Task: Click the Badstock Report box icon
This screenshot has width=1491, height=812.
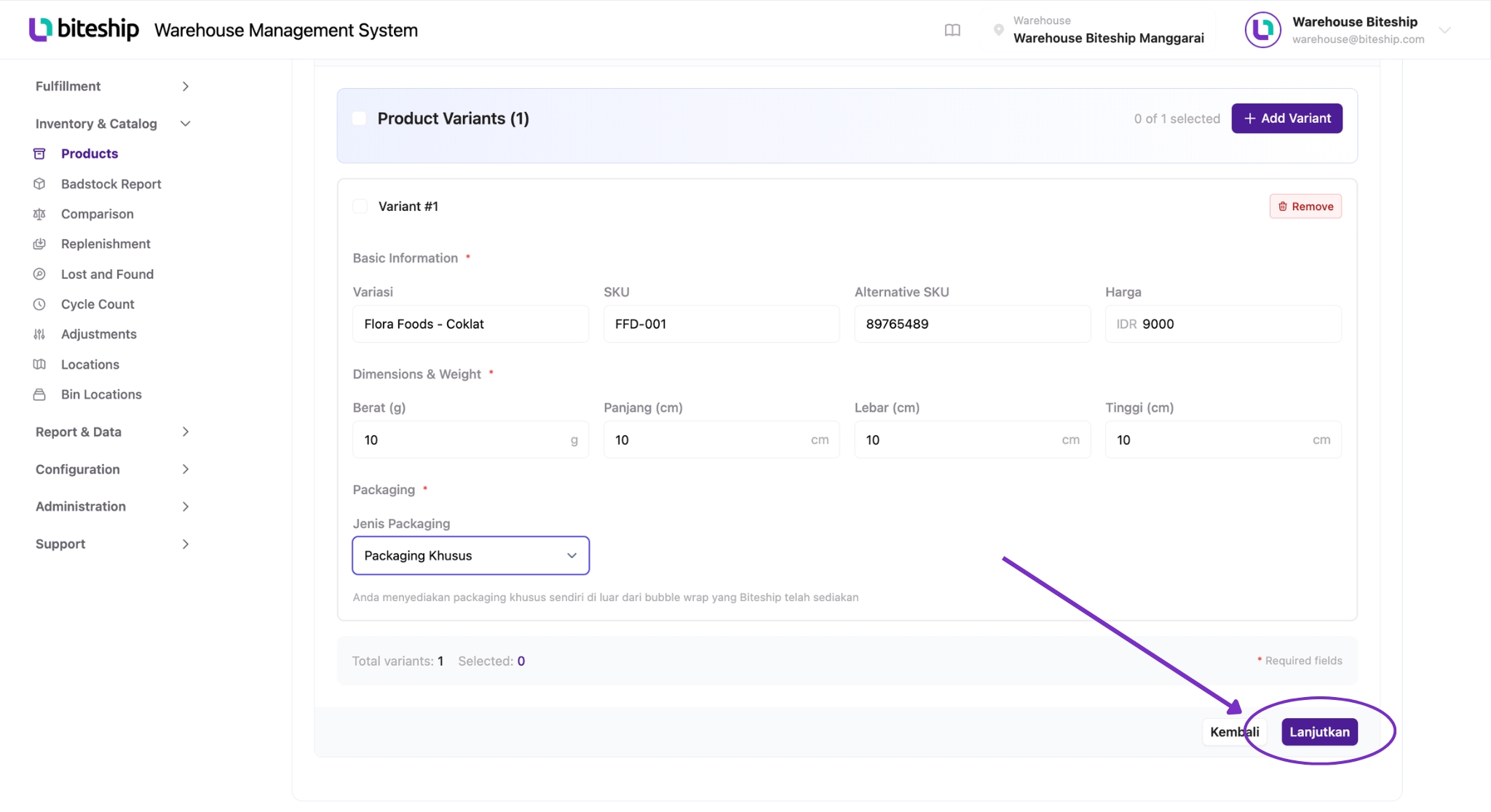Action: click(x=39, y=184)
